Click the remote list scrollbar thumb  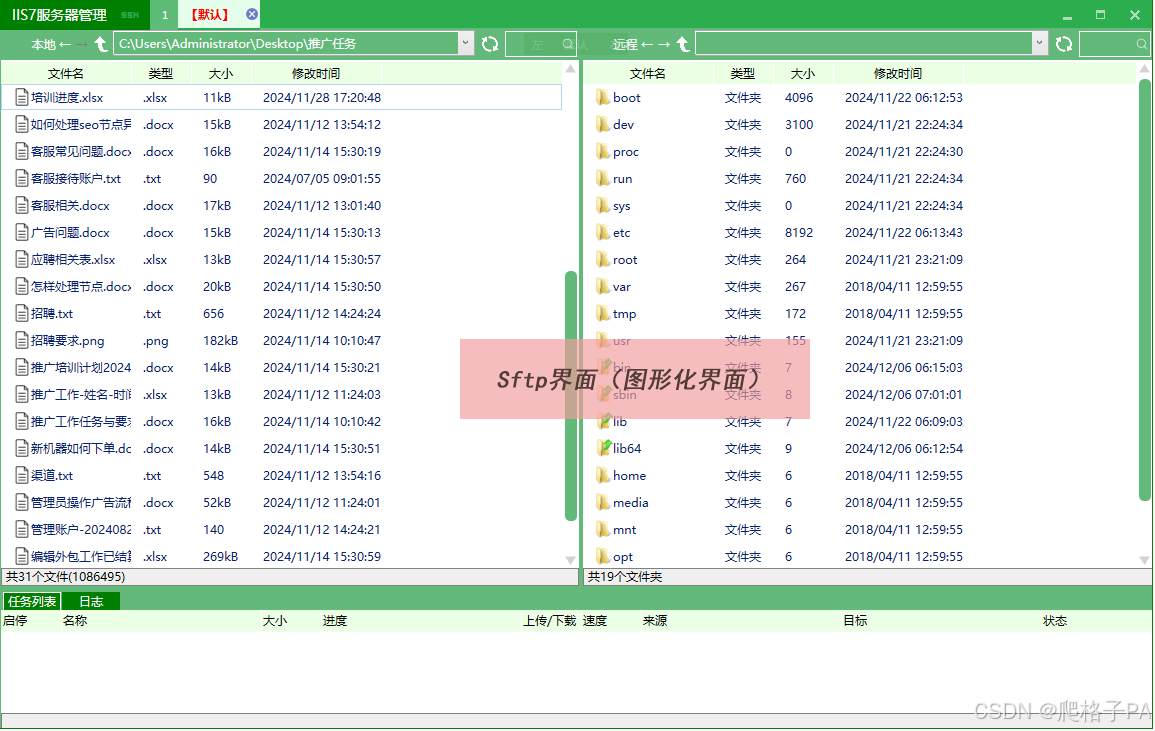point(1145,290)
